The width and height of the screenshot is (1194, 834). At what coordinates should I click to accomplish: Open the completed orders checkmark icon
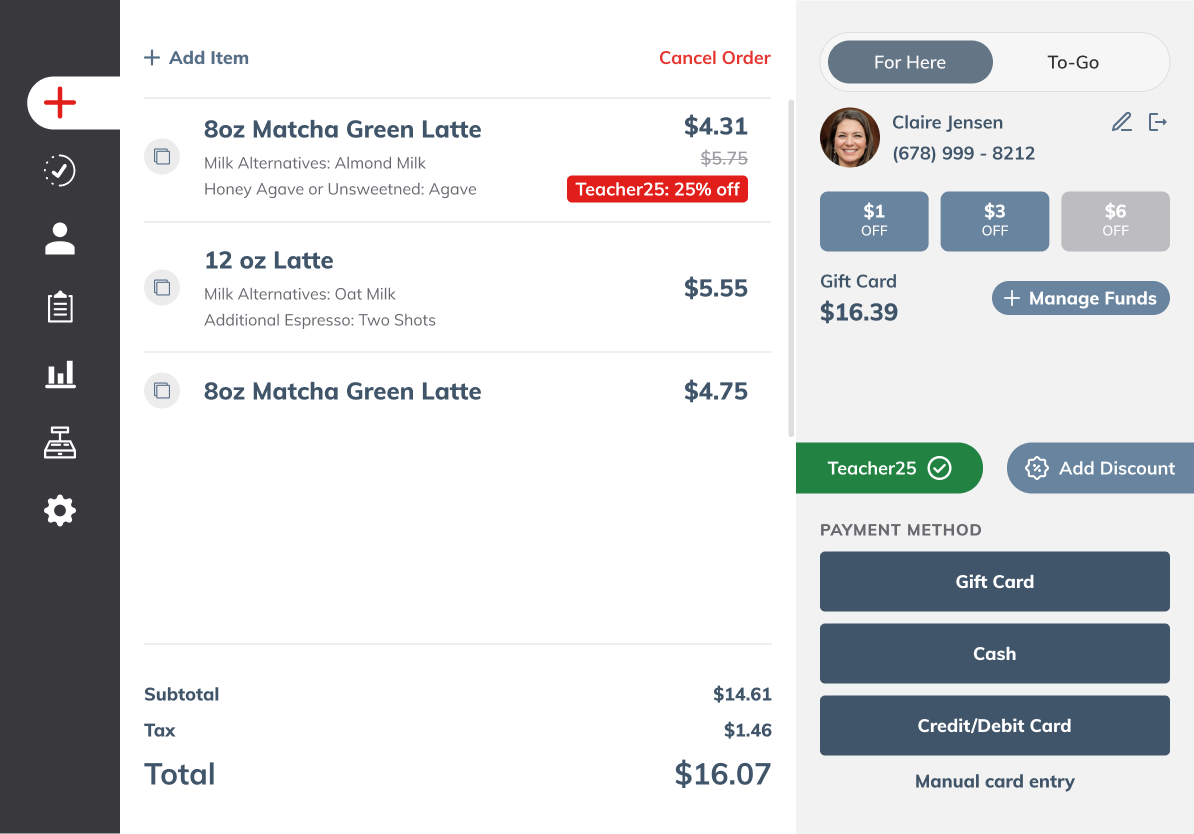point(59,170)
